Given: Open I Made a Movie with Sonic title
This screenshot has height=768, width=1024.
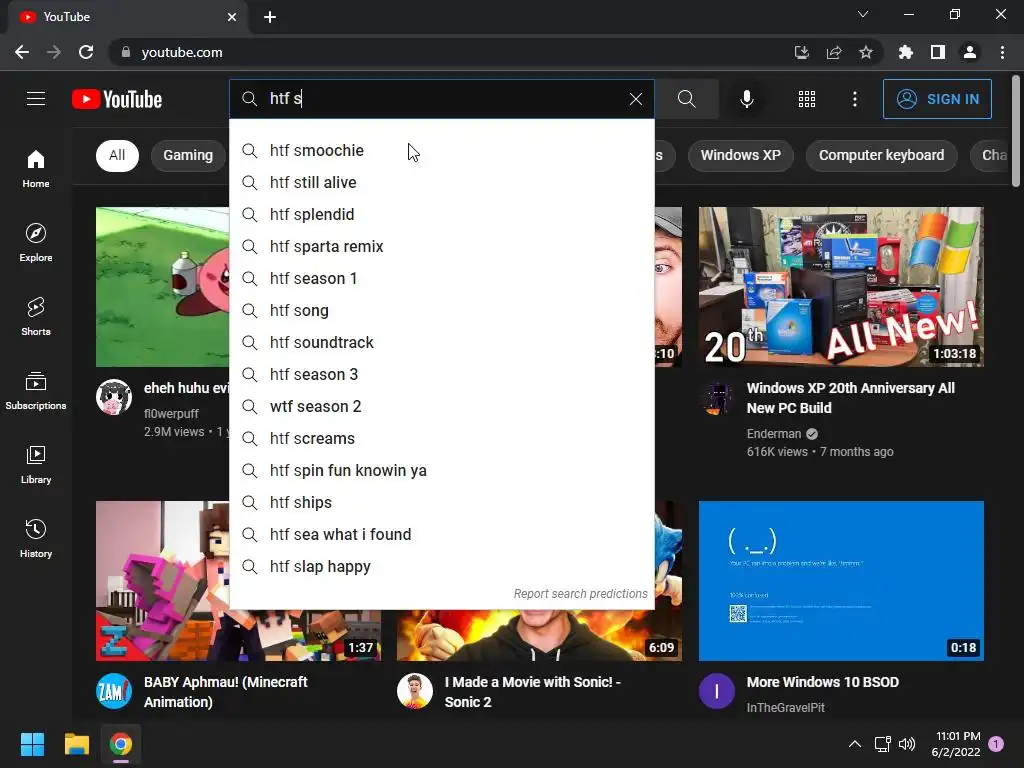Looking at the screenshot, I should (x=533, y=692).
